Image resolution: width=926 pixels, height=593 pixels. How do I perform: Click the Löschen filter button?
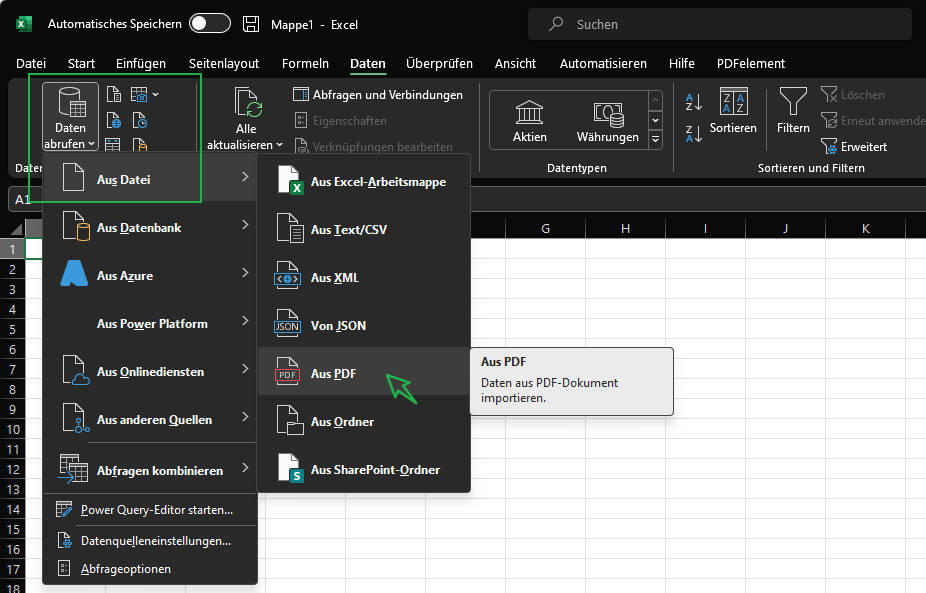853,95
